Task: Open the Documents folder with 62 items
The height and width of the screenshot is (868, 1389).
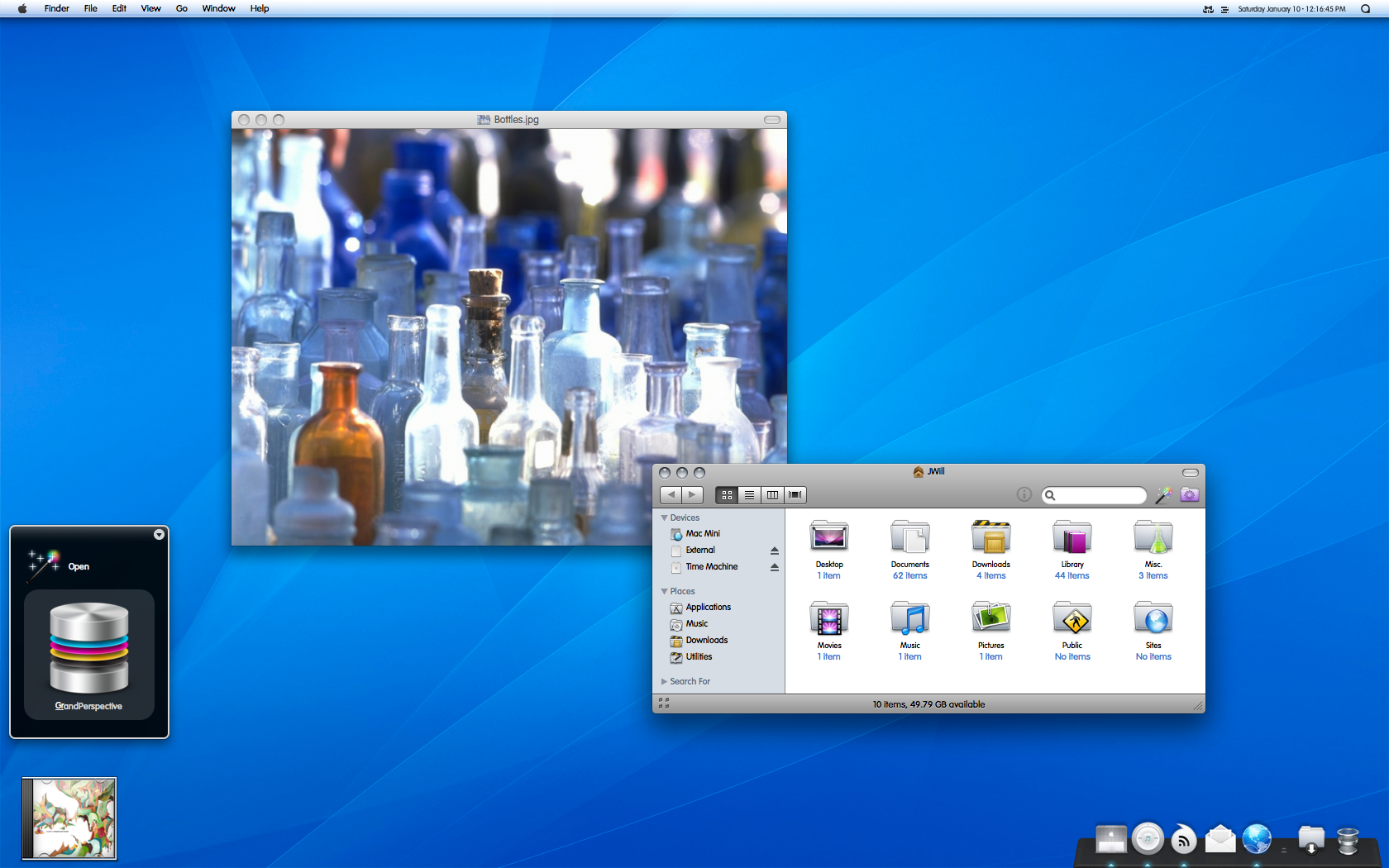Action: click(909, 537)
